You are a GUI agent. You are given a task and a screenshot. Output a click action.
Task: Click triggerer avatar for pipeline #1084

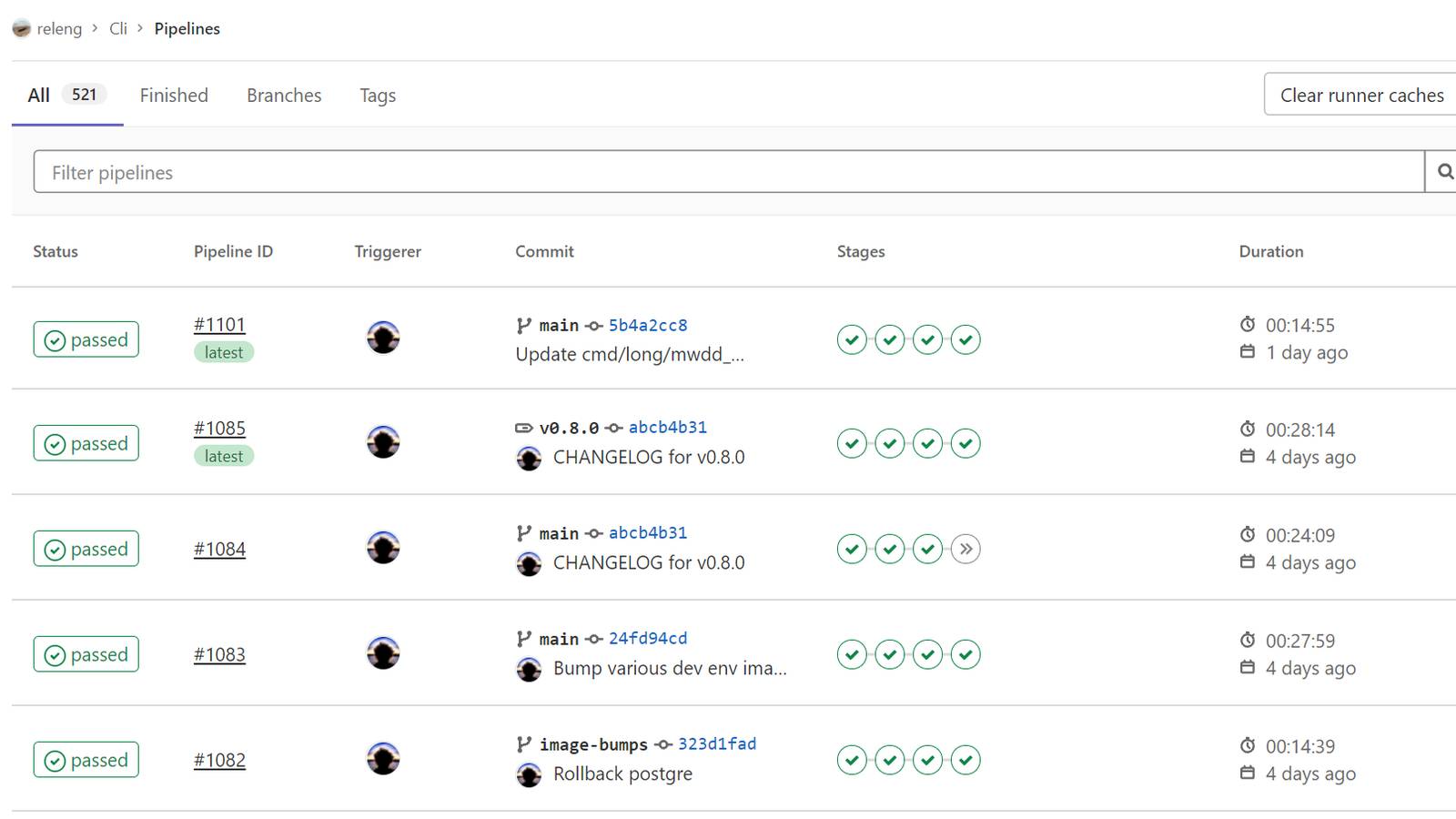(383, 548)
